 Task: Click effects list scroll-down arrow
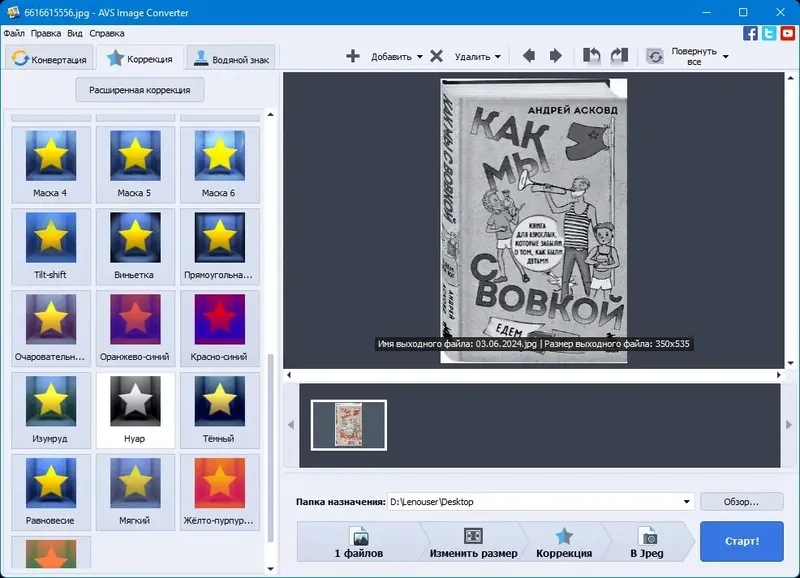[x=271, y=569]
